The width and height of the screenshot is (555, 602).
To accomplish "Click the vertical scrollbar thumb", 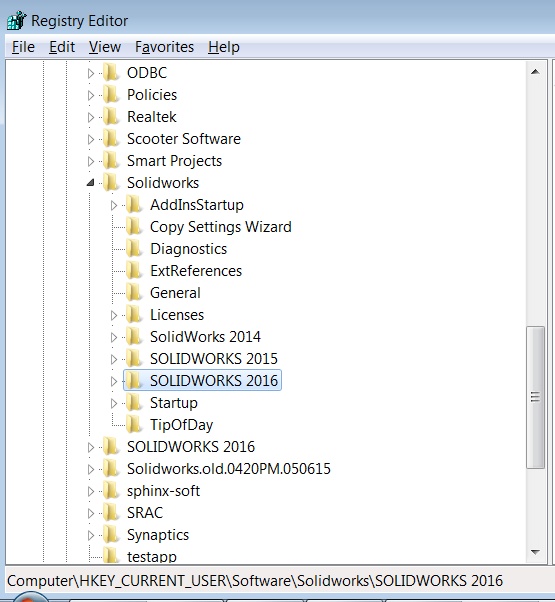I will pyautogui.click(x=535, y=397).
